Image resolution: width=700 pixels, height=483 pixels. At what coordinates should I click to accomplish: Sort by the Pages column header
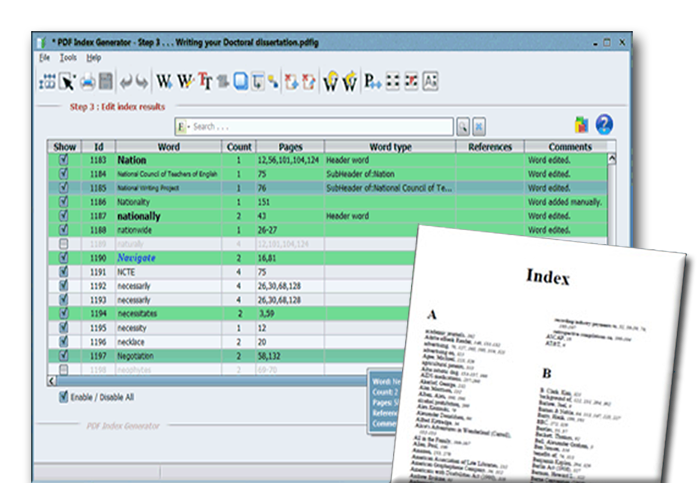[291, 147]
